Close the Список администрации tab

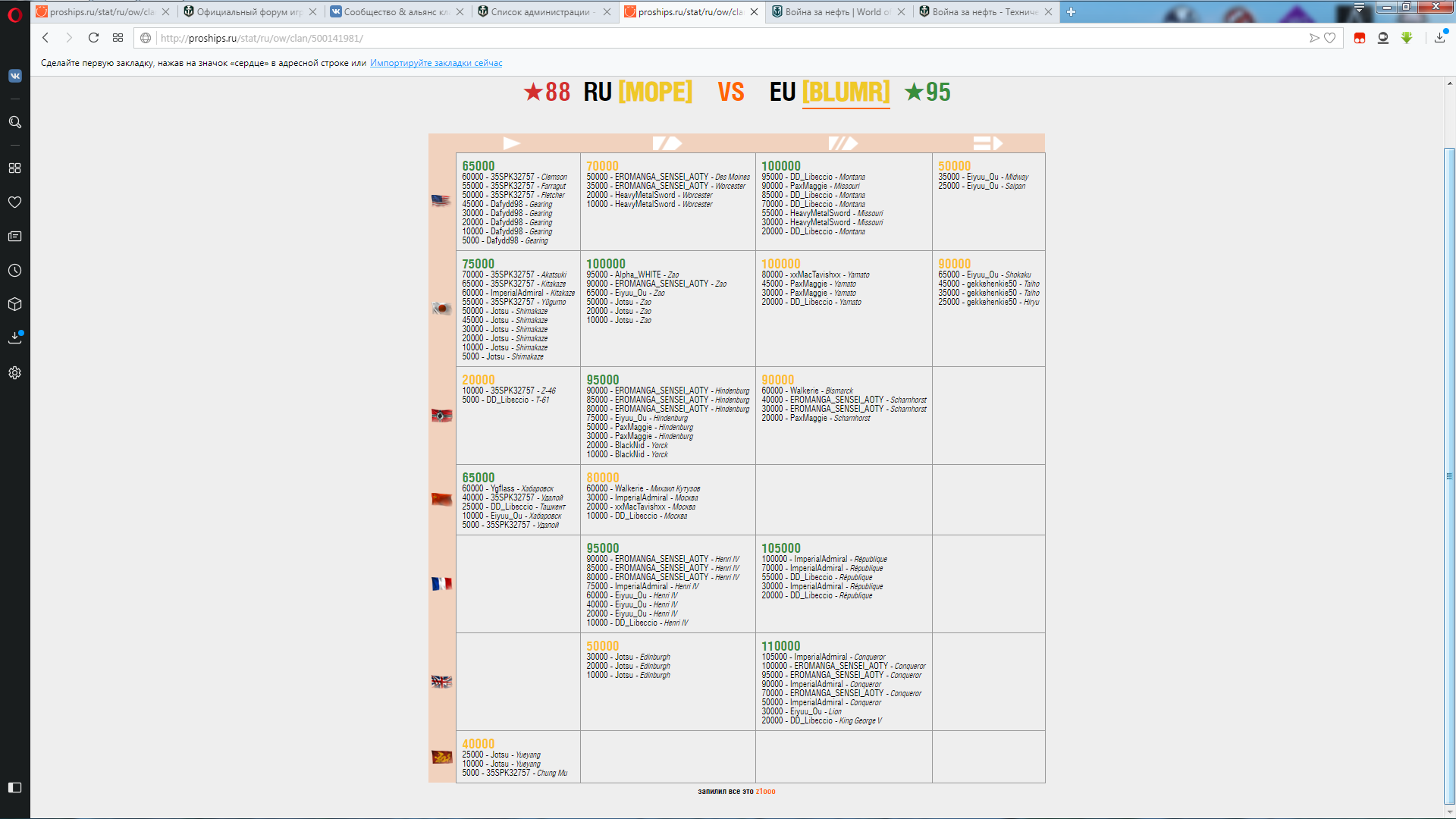[x=607, y=12]
